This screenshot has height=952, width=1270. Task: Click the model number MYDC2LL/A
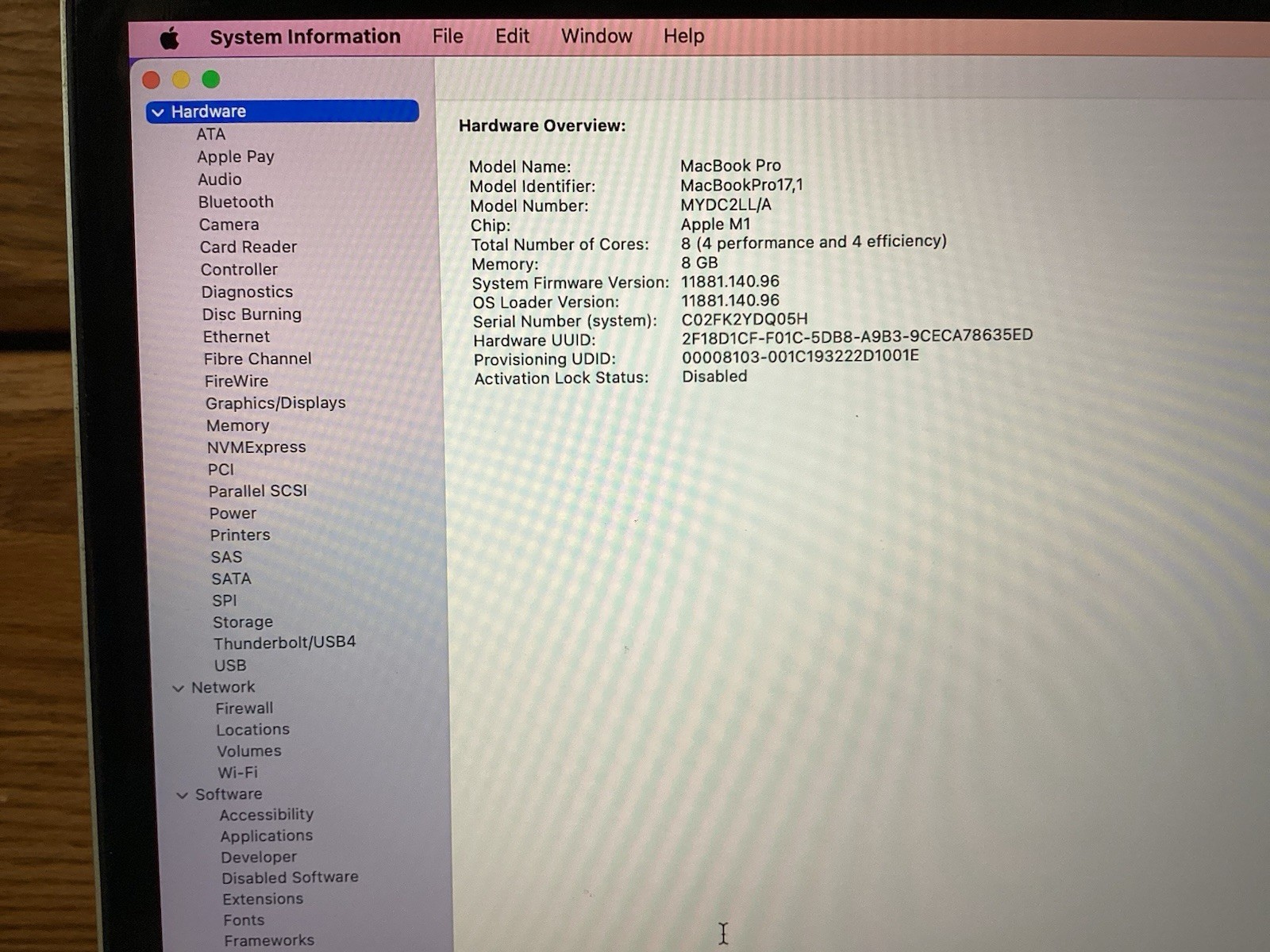[725, 205]
